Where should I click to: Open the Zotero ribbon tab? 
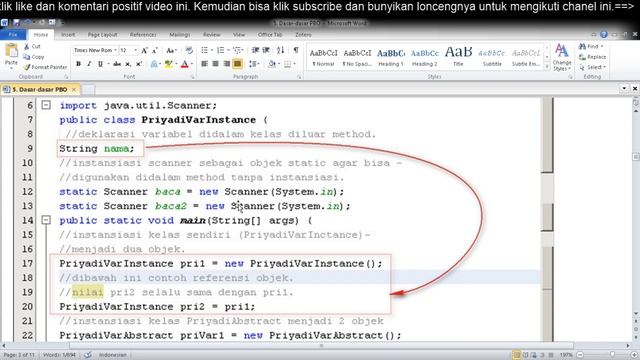303,35
